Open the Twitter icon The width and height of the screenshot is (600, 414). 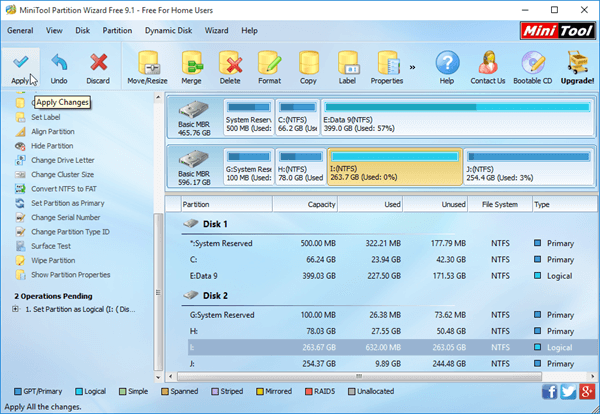coord(568,392)
